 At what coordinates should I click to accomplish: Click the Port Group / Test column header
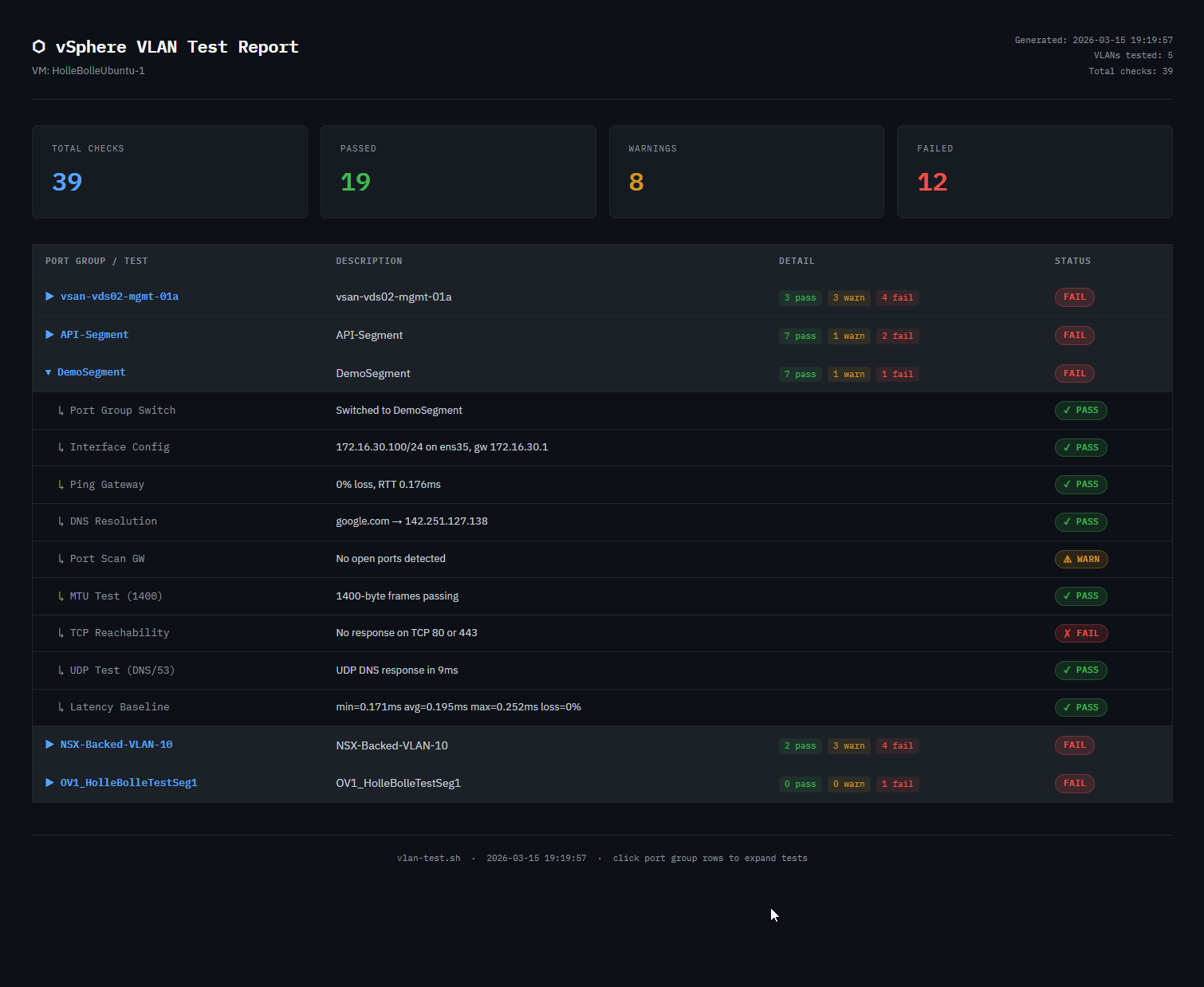[96, 261]
